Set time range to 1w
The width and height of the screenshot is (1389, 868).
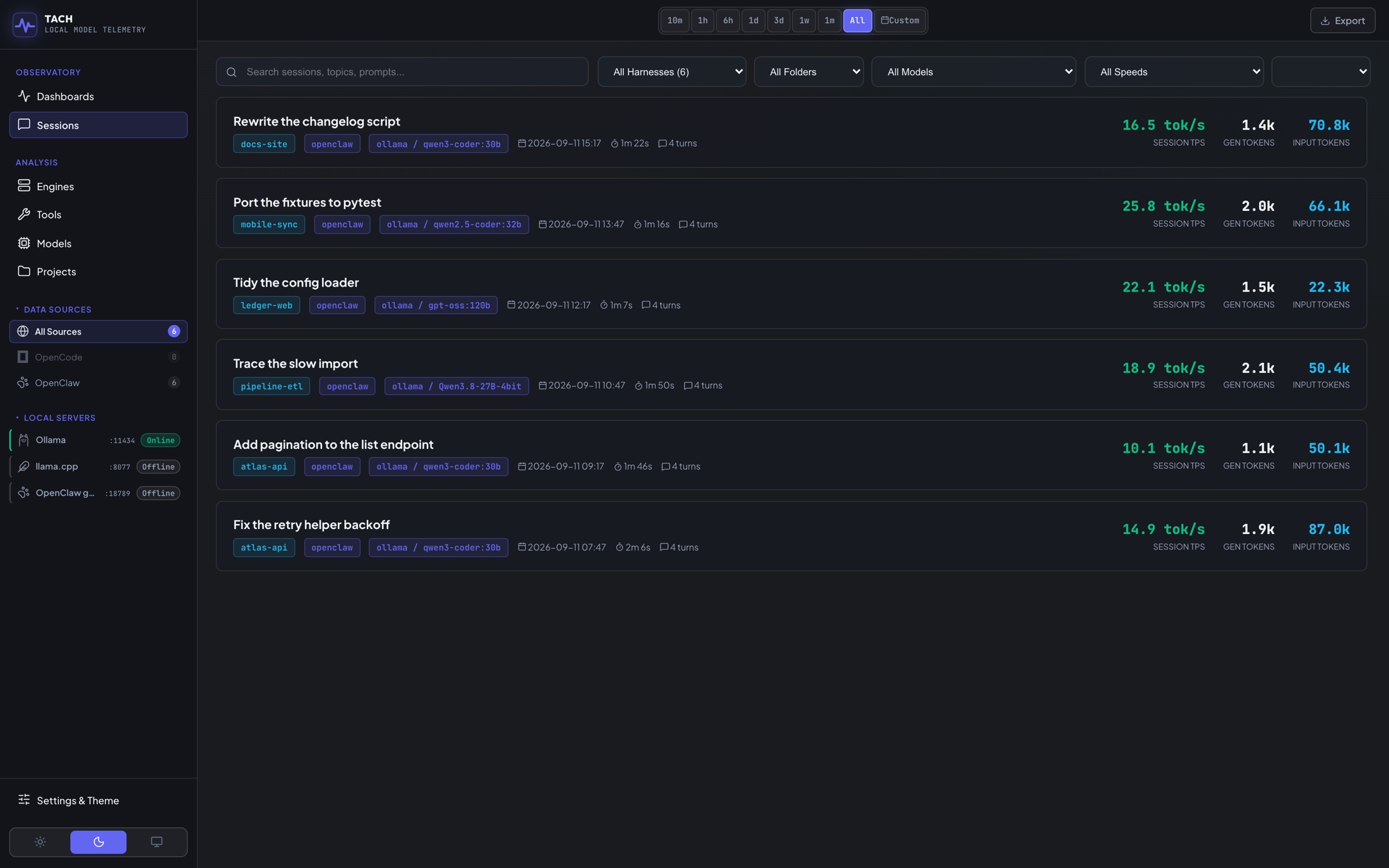pos(804,21)
